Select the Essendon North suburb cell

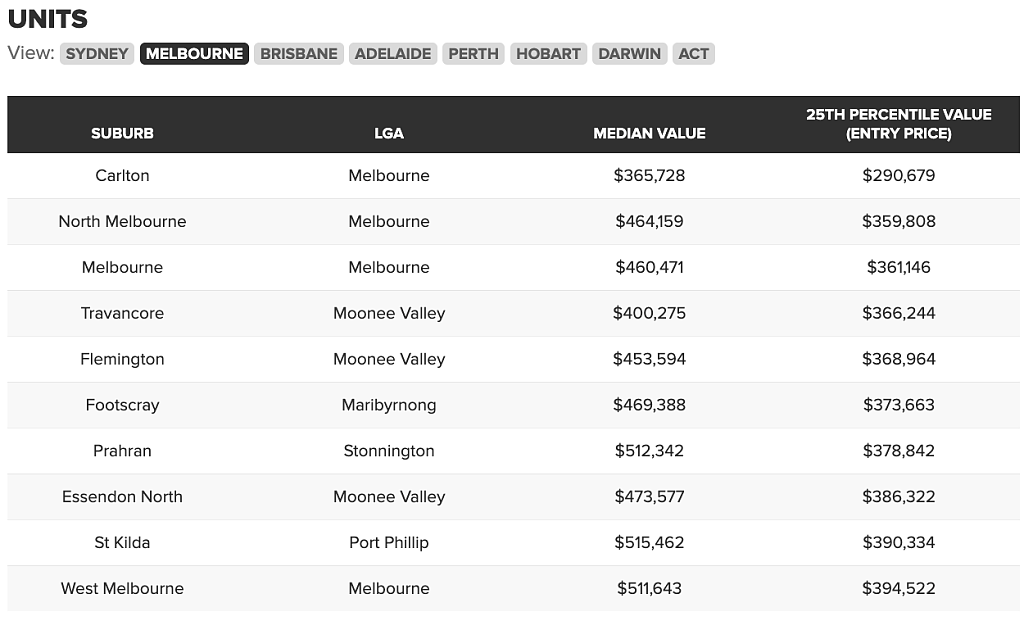tap(122, 497)
